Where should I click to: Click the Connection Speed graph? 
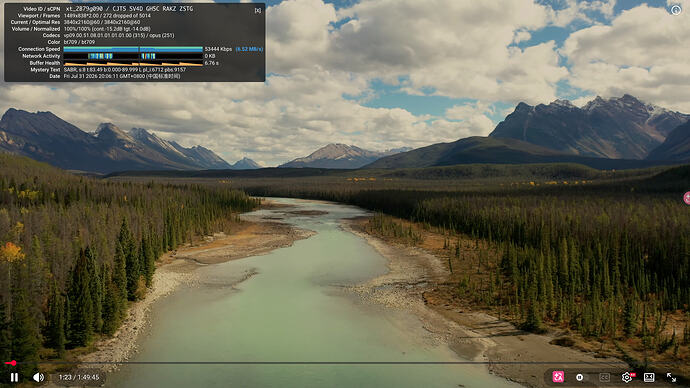click(133, 49)
